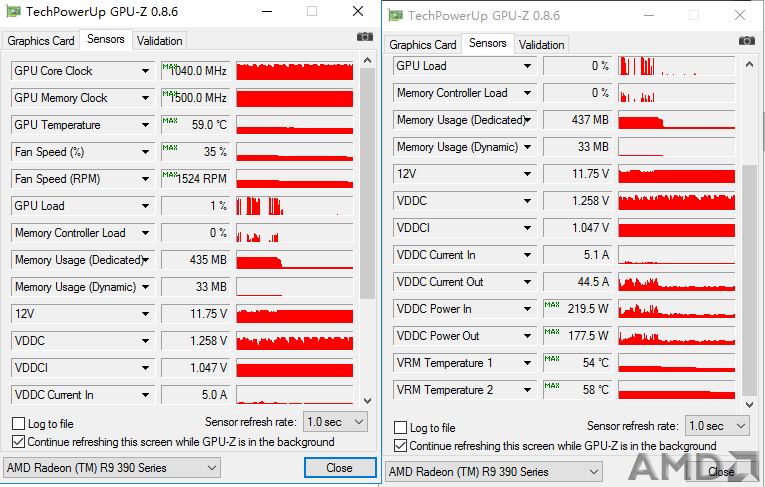
Task: Click the scrollbar thumb in right window
Action: [x=749, y=280]
